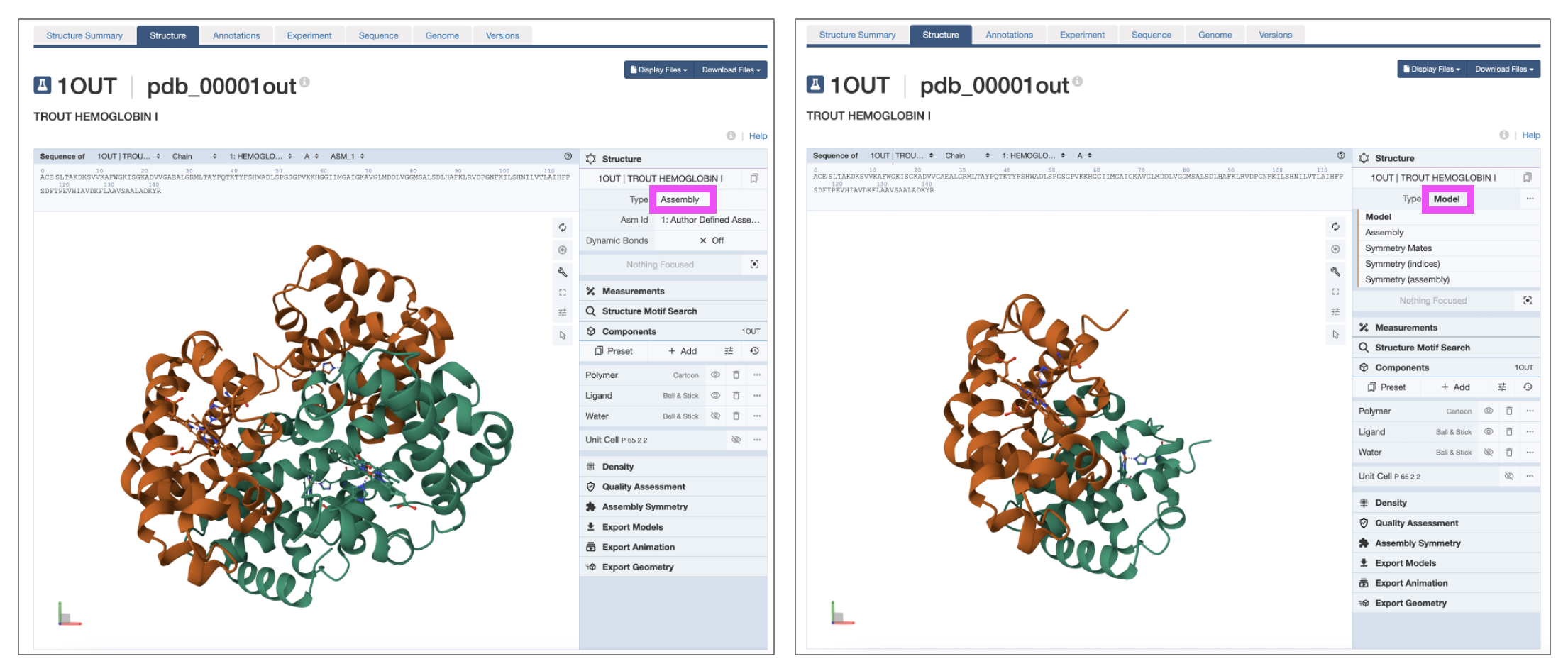1568x671 pixels.
Task: Show Water visibility in right panel
Action: point(1489,453)
